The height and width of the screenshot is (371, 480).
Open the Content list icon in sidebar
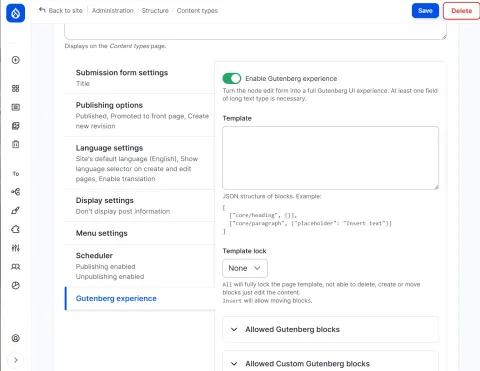(16, 107)
